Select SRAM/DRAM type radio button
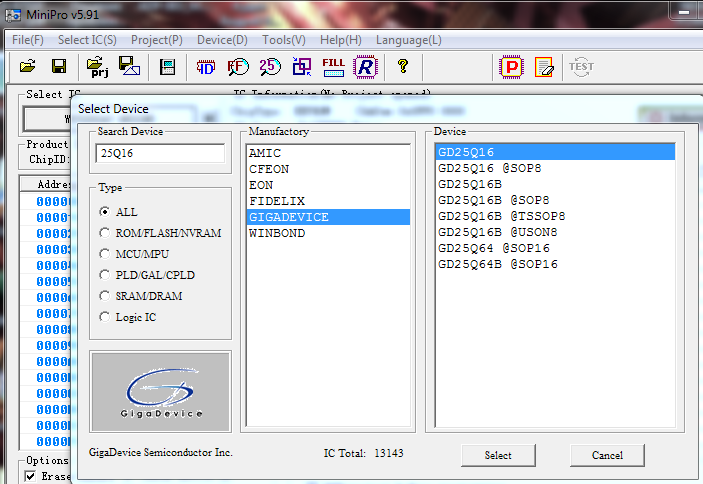The image size is (703, 484). pos(104,296)
